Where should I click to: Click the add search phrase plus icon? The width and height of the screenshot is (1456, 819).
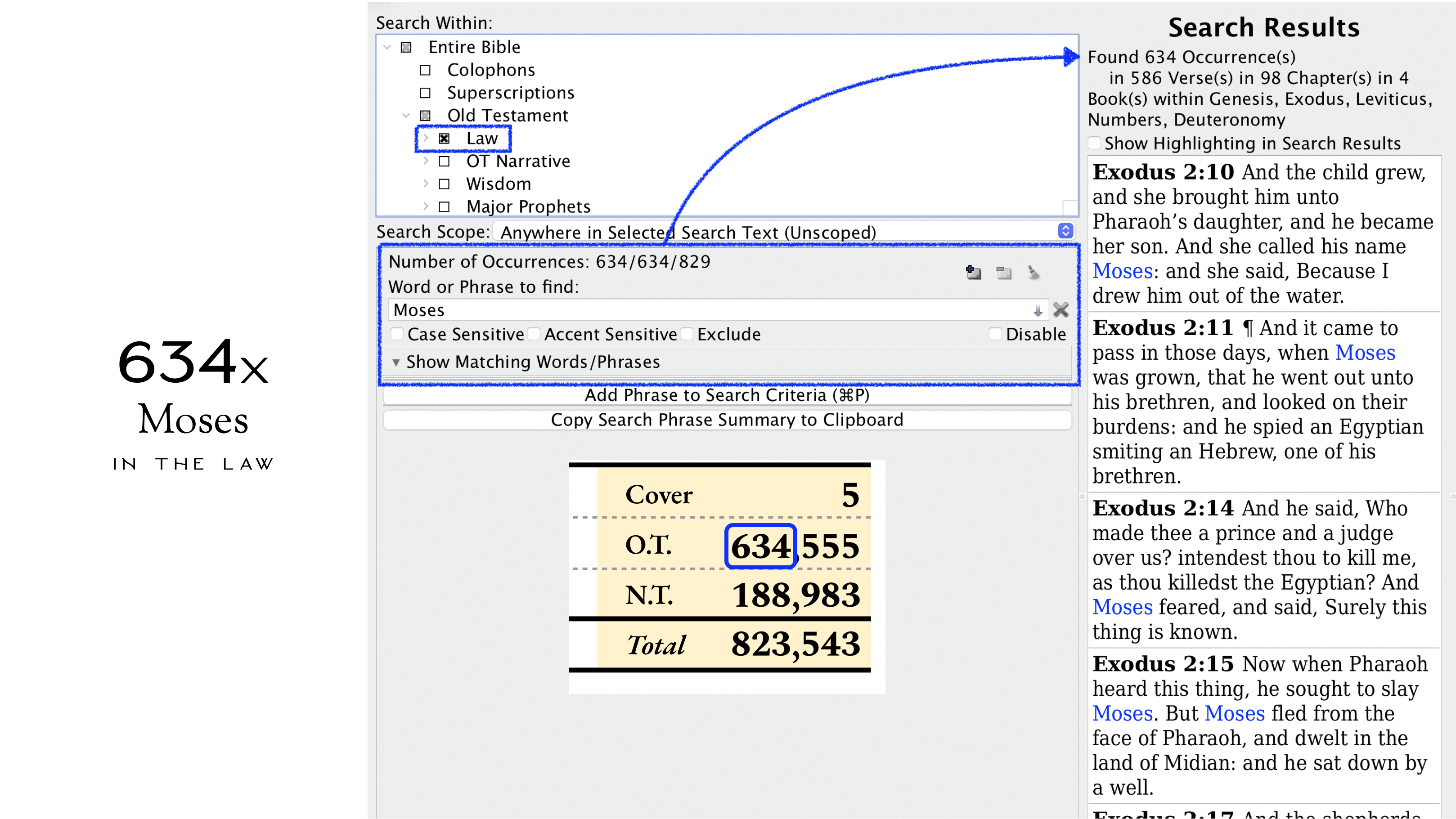(973, 273)
